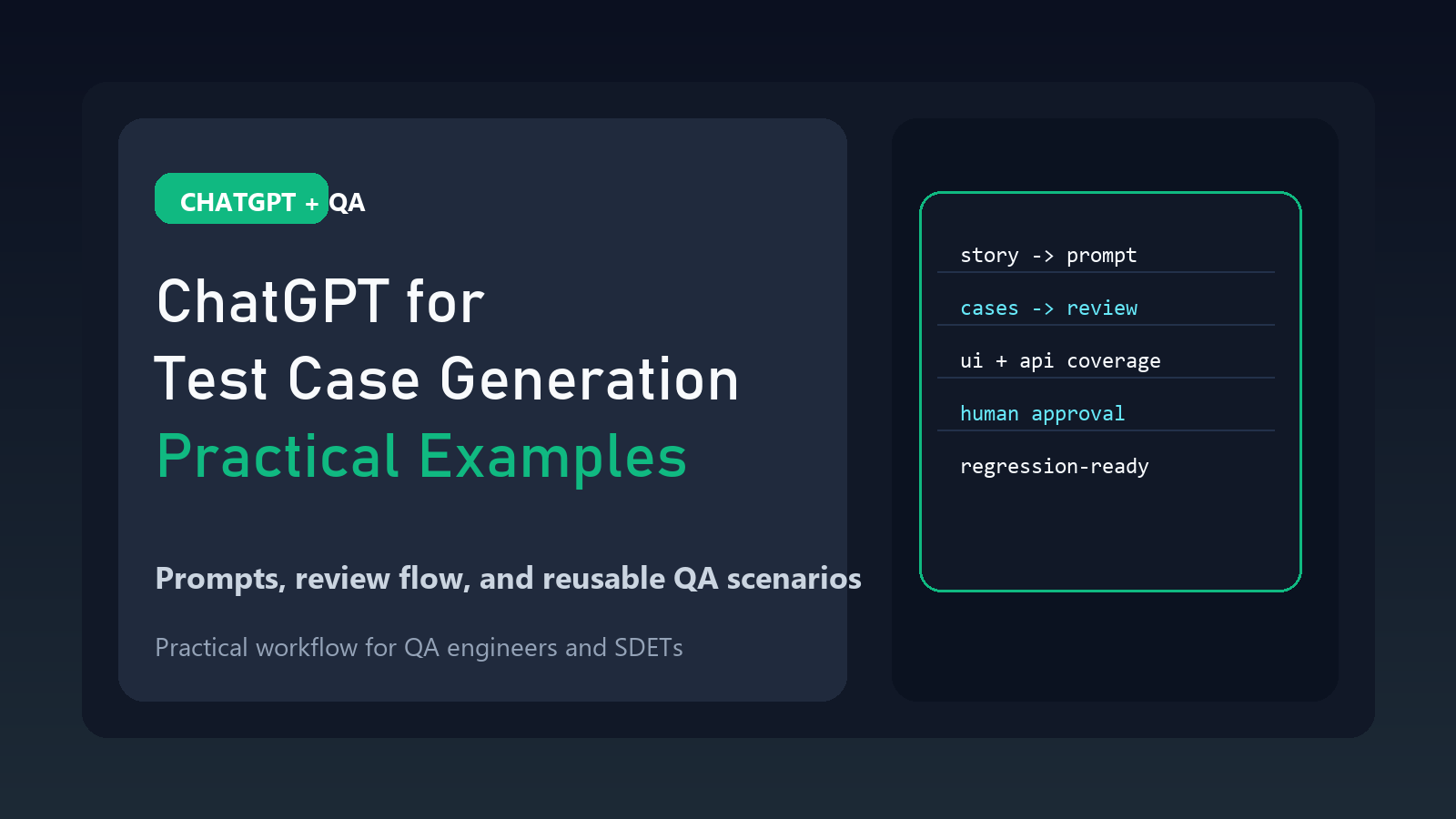Image resolution: width=1456 pixels, height=819 pixels.
Task: Click 'Prompts, review flow, and reusable QA scenarios'
Action: pos(508,579)
